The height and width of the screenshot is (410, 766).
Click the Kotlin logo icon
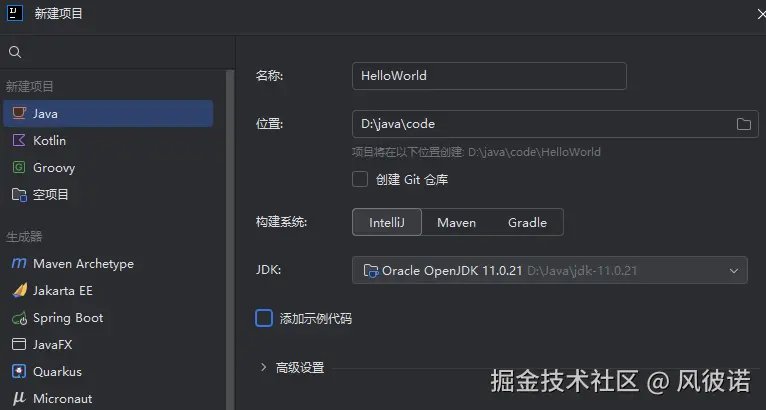point(19,140)
